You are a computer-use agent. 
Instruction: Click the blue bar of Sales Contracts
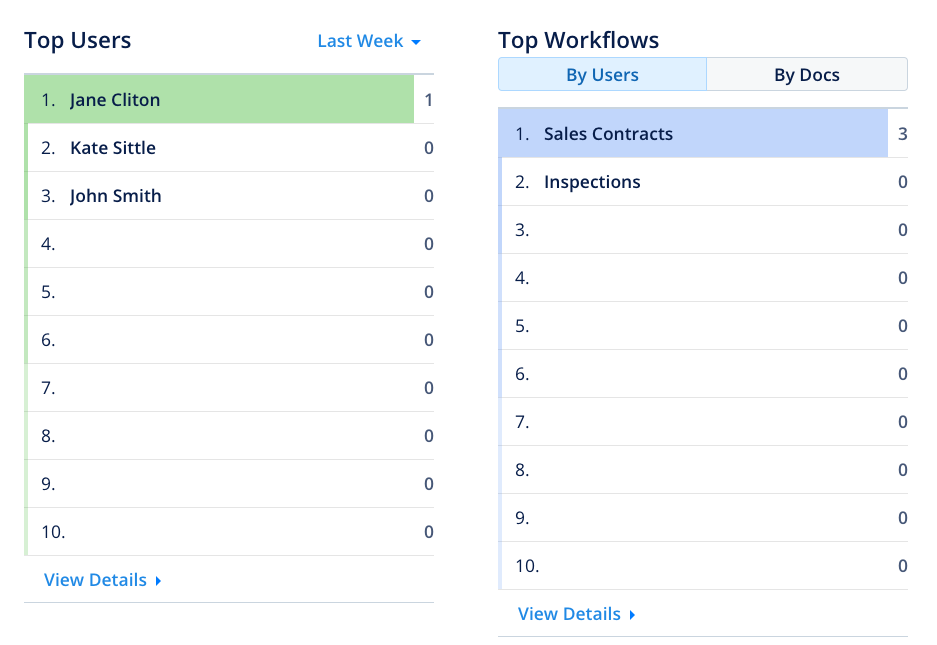(x=780, y=134)
